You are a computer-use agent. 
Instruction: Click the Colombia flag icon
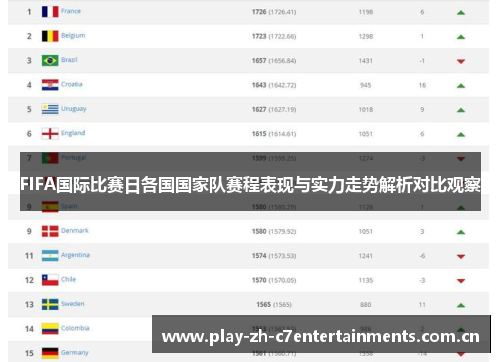click(x=50, y=329)
